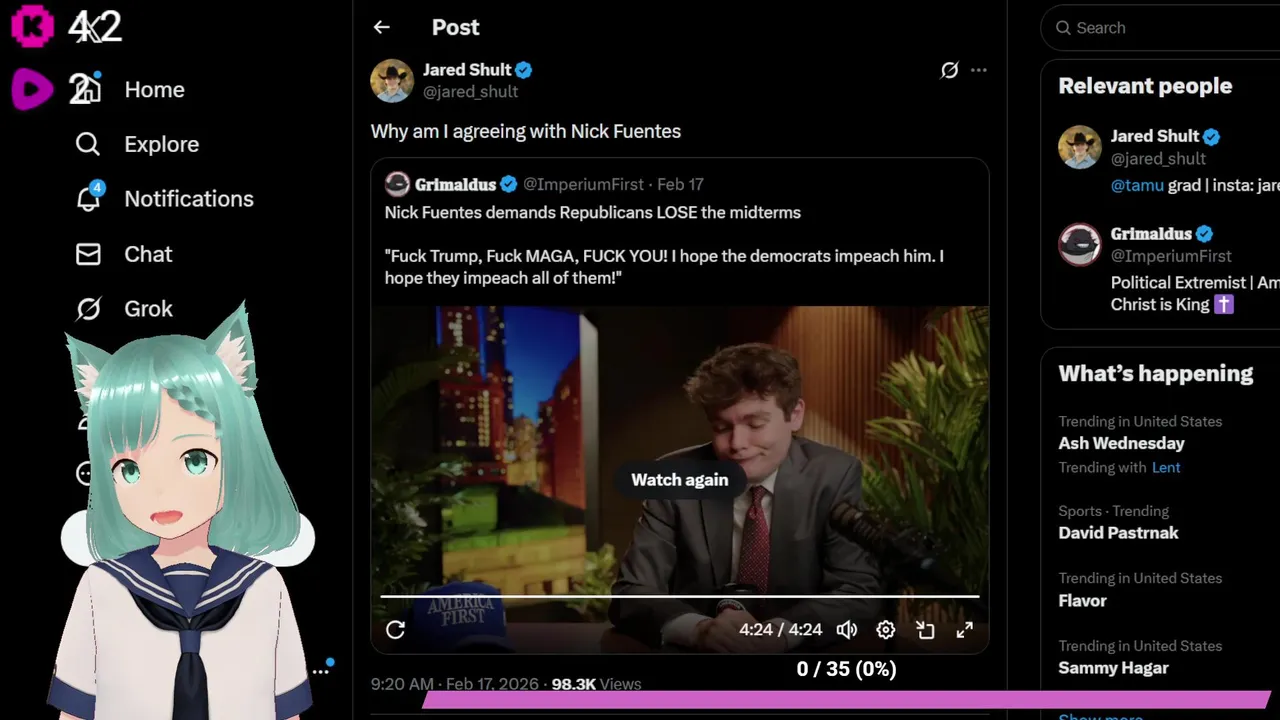Click Watch again on the video
Image resolution: width=1280 pixels, height=720 pixels.
click(x=680, y=480)
